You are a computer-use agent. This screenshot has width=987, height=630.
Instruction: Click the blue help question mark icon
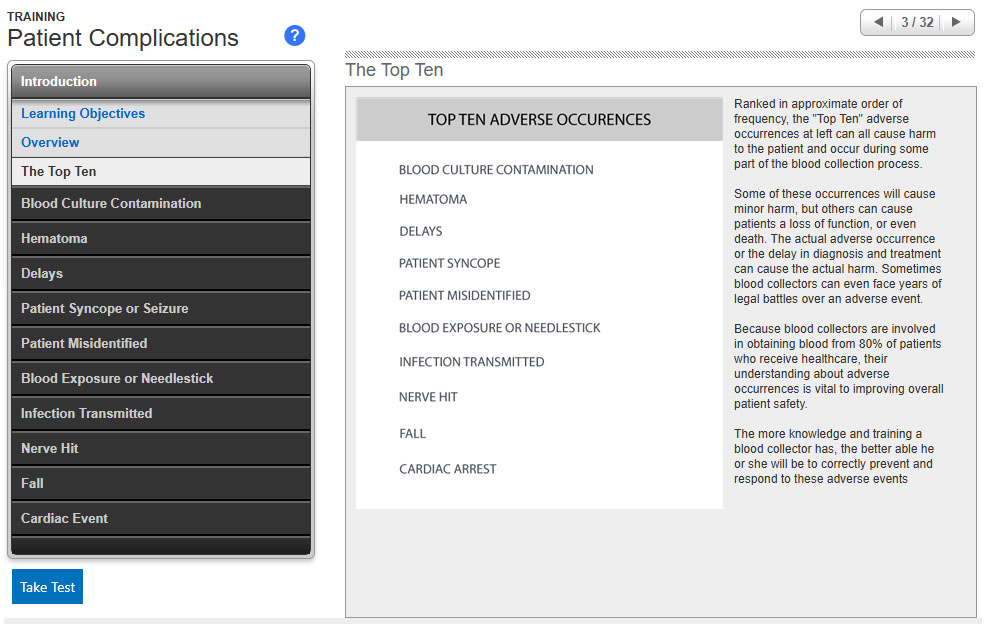click(x=294, y=36)
